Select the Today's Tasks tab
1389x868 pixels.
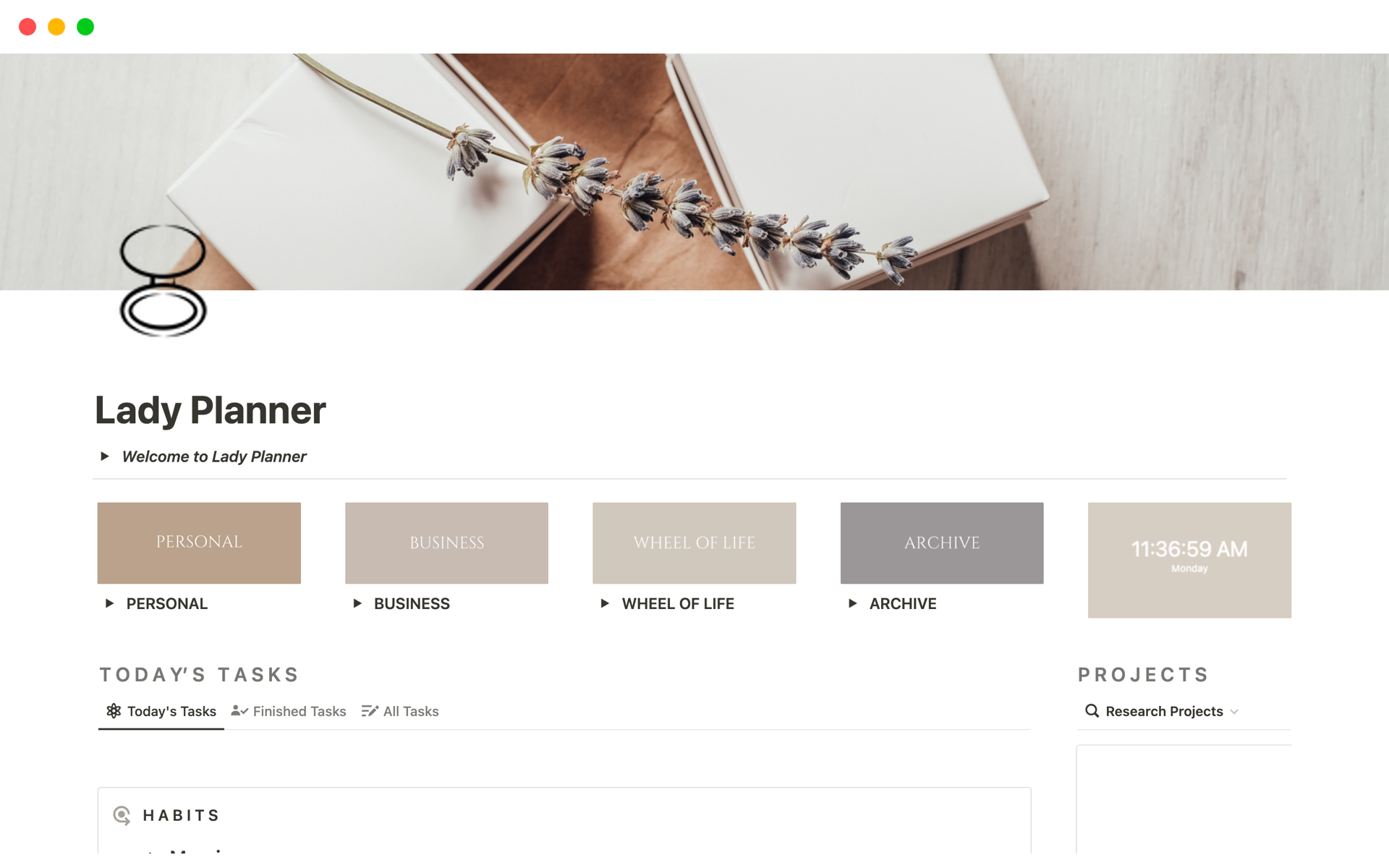161,711
